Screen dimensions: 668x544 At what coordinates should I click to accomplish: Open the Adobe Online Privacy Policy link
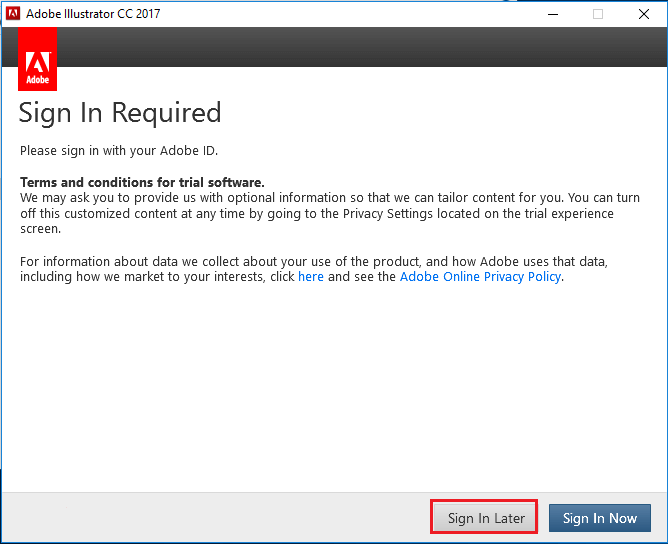(x=480, y=276)
